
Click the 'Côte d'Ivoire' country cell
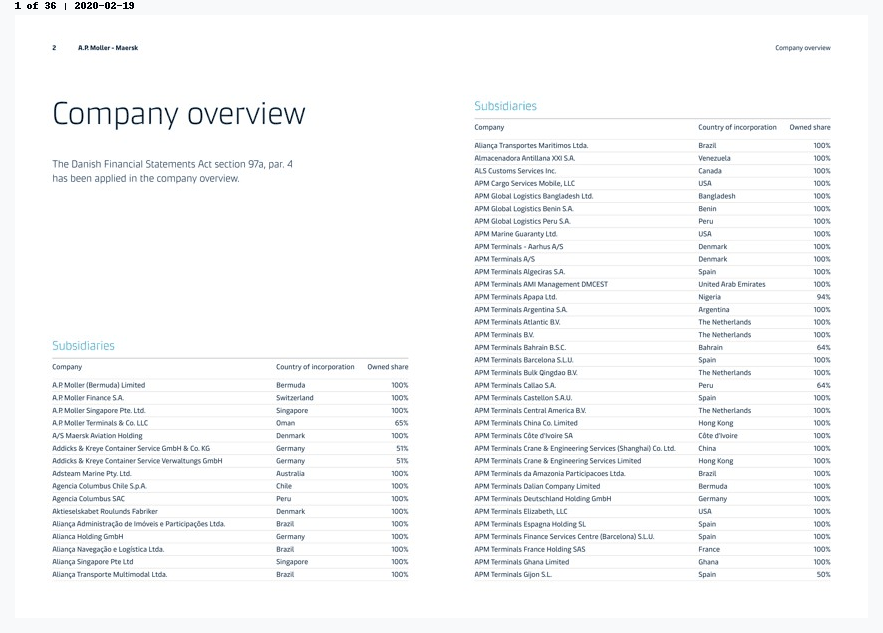(717, 435)
